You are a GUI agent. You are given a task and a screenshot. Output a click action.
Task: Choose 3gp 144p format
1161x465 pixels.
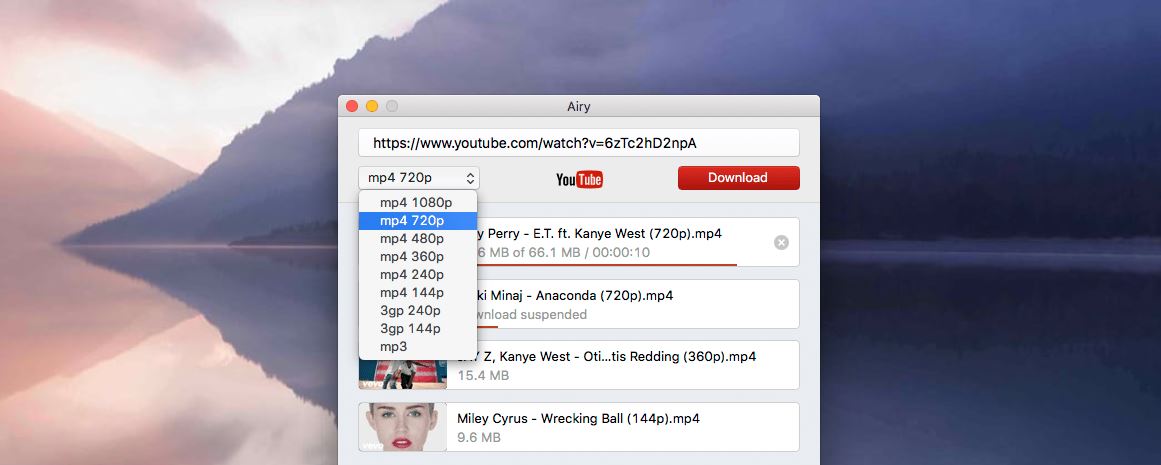(411, 329)
